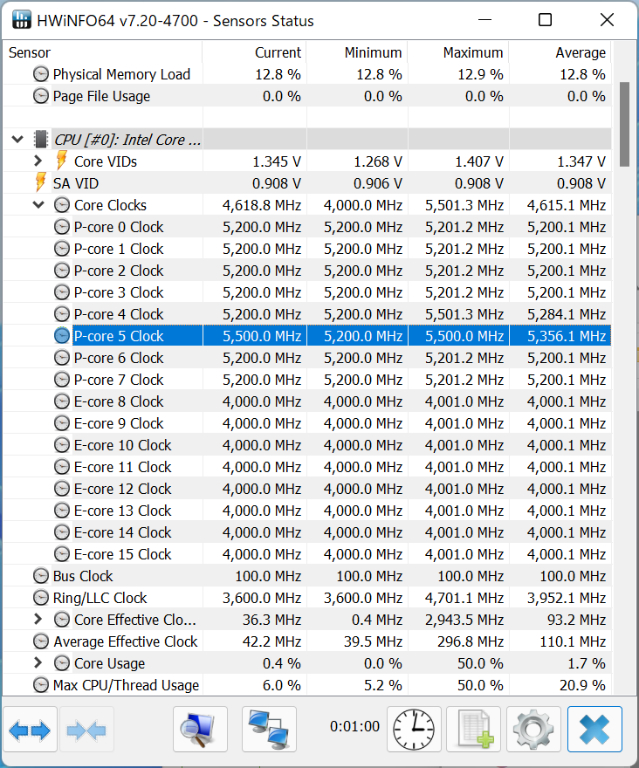This screenshot has width=639, height=768.
Task: Click the blue X close sensors button
Action: 594,731
